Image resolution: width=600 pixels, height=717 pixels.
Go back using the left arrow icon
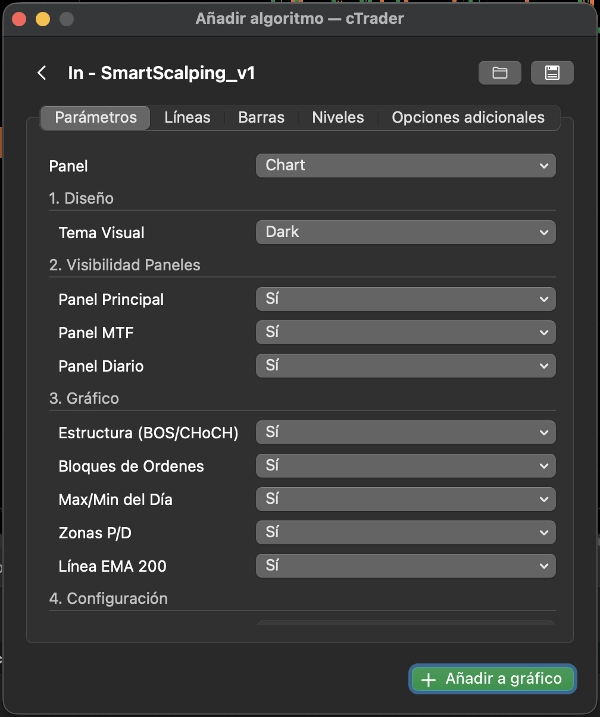tap(42, 73)
